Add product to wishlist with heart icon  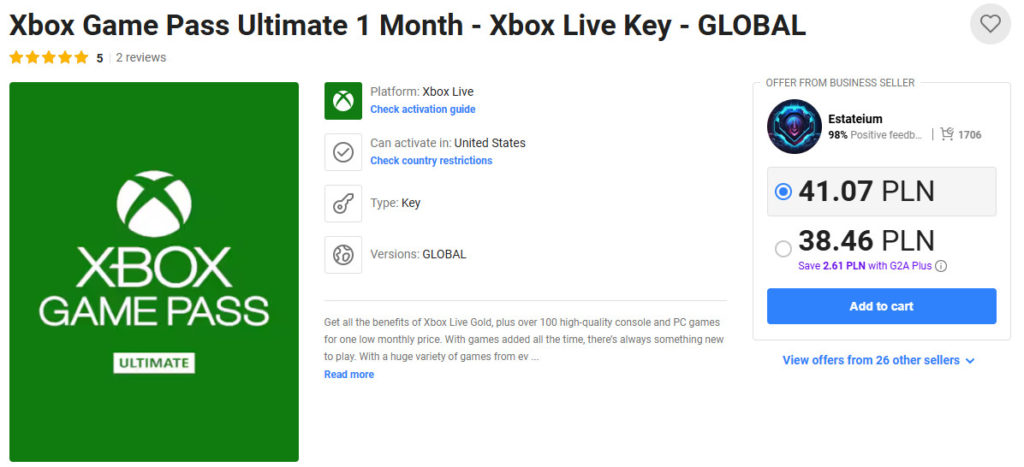[990, 24]
